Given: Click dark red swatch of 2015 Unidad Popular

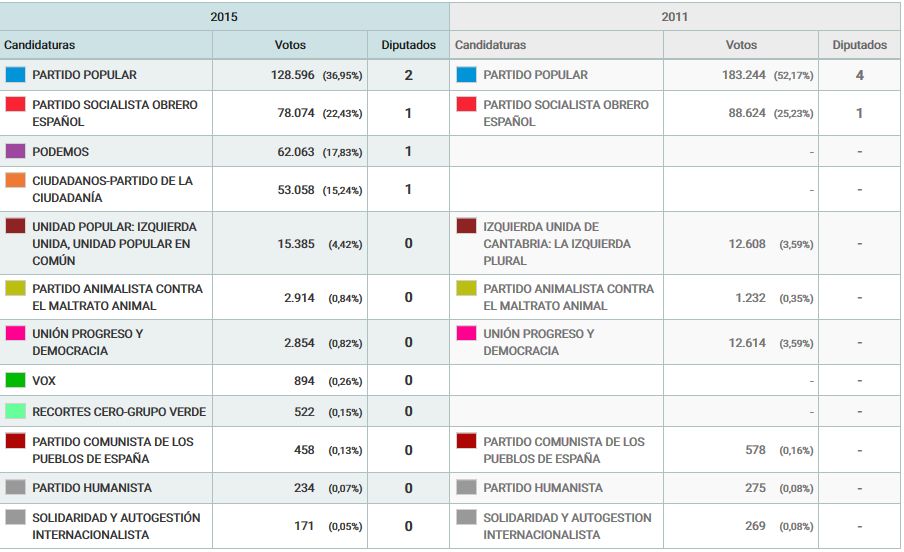Looking at the screenshot, I should 16,226.
